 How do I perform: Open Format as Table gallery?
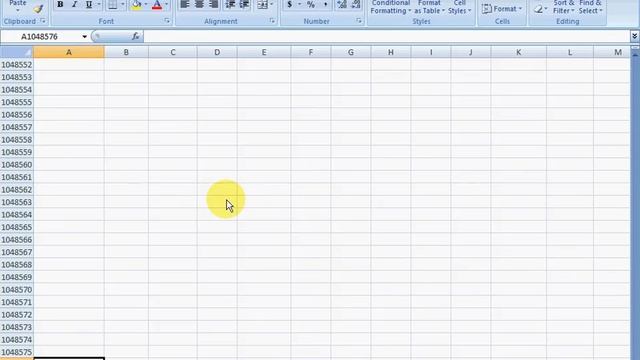[x=429, y=7]
